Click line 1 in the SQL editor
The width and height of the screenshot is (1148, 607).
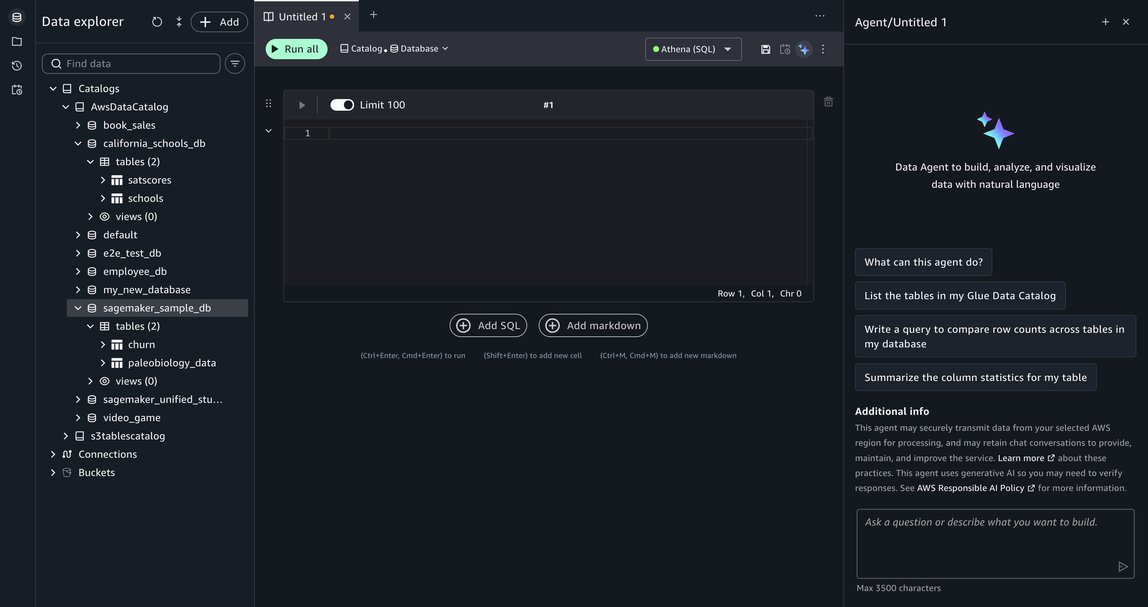click(571, 133)
